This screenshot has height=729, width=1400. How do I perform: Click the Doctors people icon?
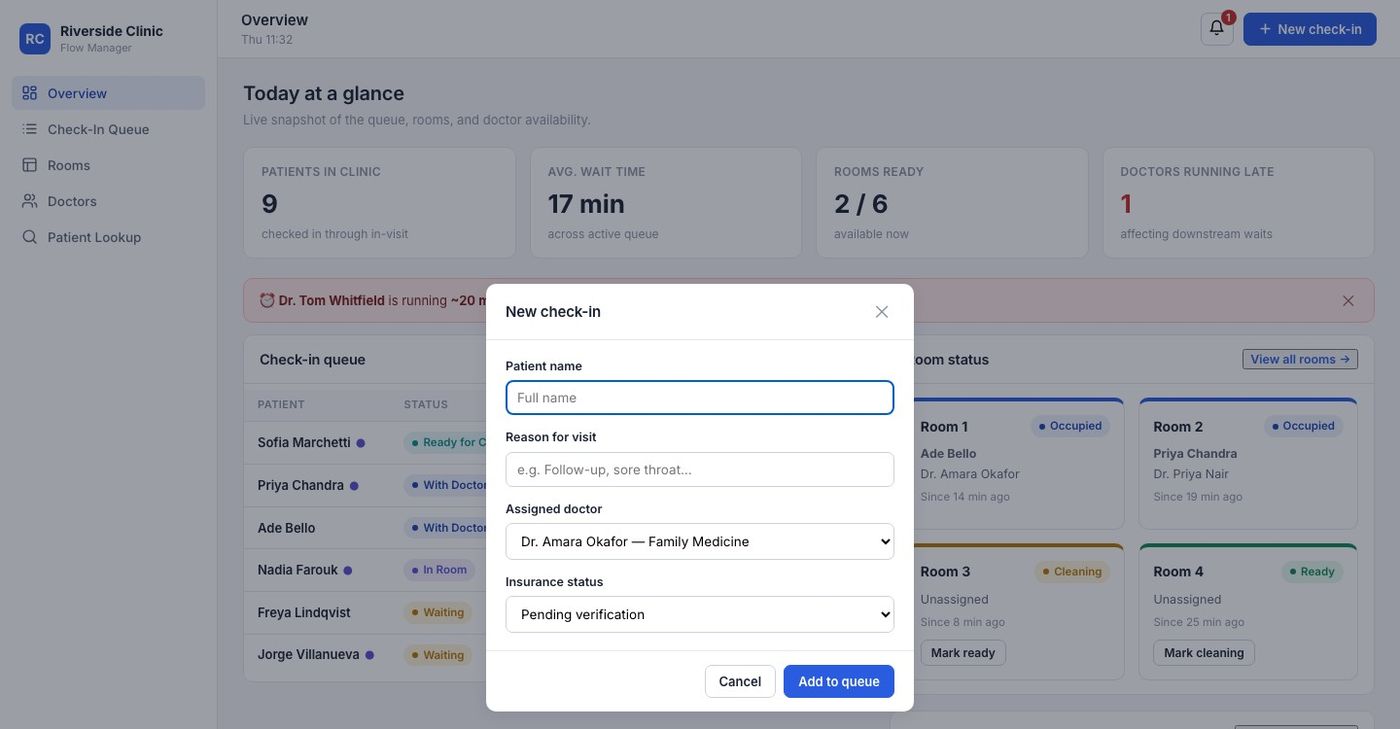[x=30, y=201]
